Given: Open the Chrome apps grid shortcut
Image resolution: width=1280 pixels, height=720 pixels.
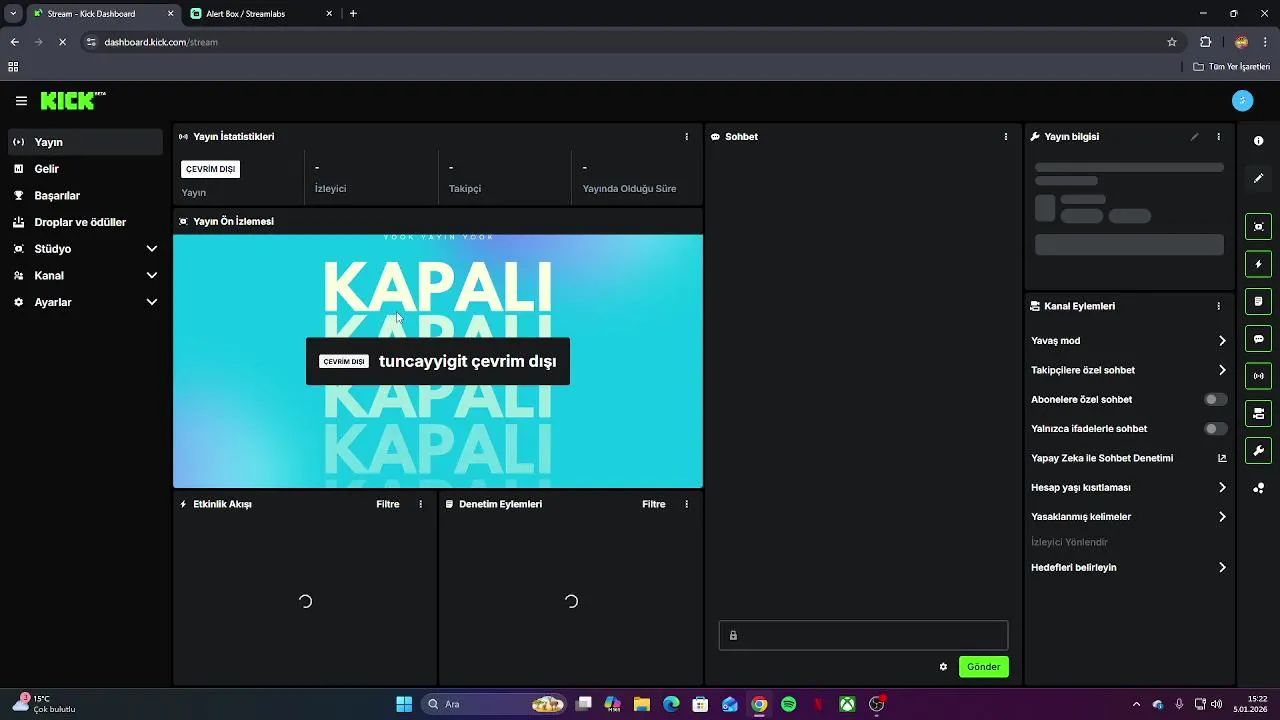Looking at the screenshot, I should pyautogui.click(x=13, y=67).
